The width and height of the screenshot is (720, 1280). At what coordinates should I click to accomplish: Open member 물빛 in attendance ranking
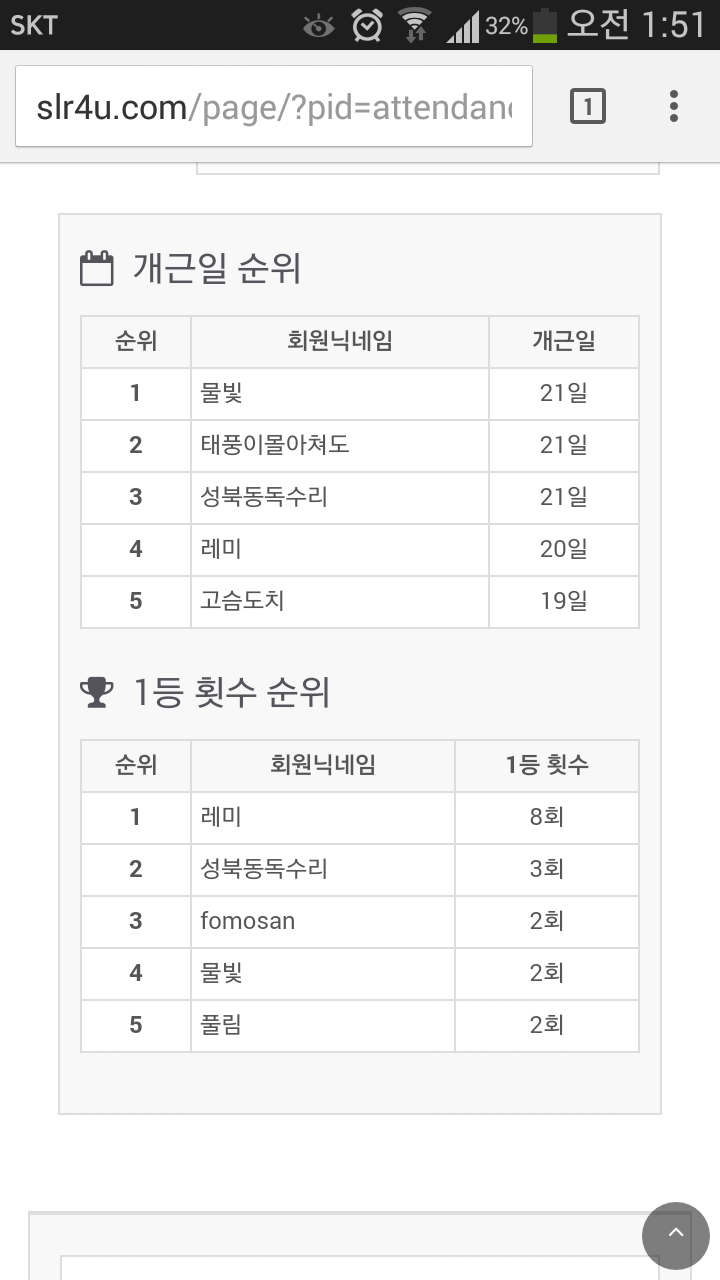click(x=222, y=393)
